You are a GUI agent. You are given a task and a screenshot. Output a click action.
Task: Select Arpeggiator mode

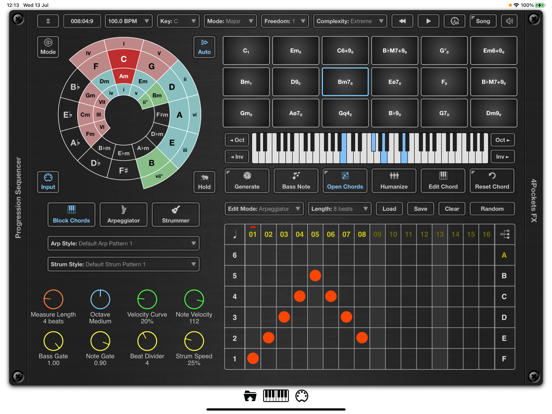pos(124,214)
